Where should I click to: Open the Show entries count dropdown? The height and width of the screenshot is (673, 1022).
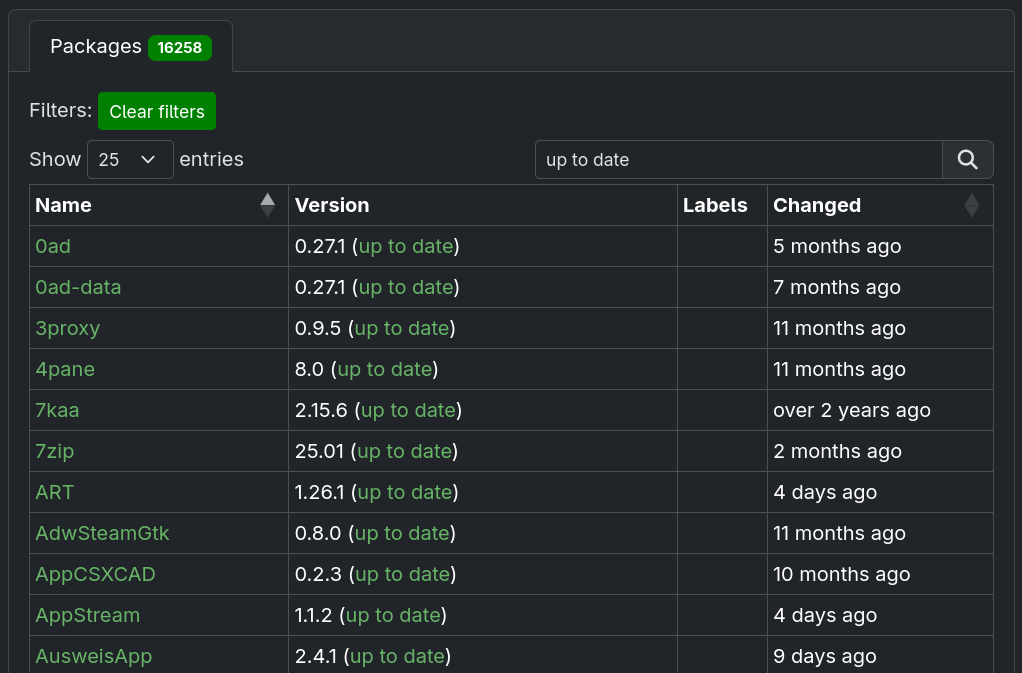(130, 160)
